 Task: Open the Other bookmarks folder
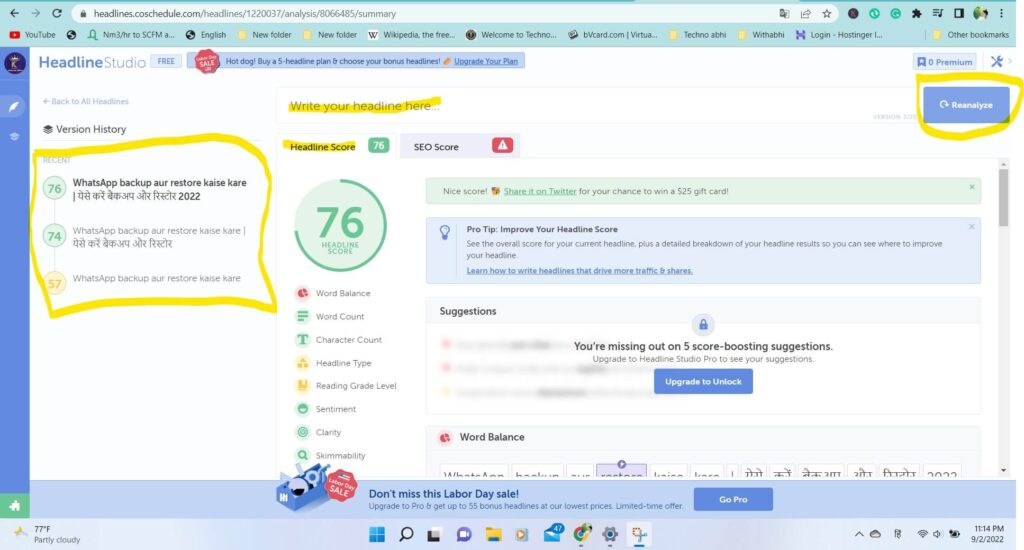tap(970, 35)
